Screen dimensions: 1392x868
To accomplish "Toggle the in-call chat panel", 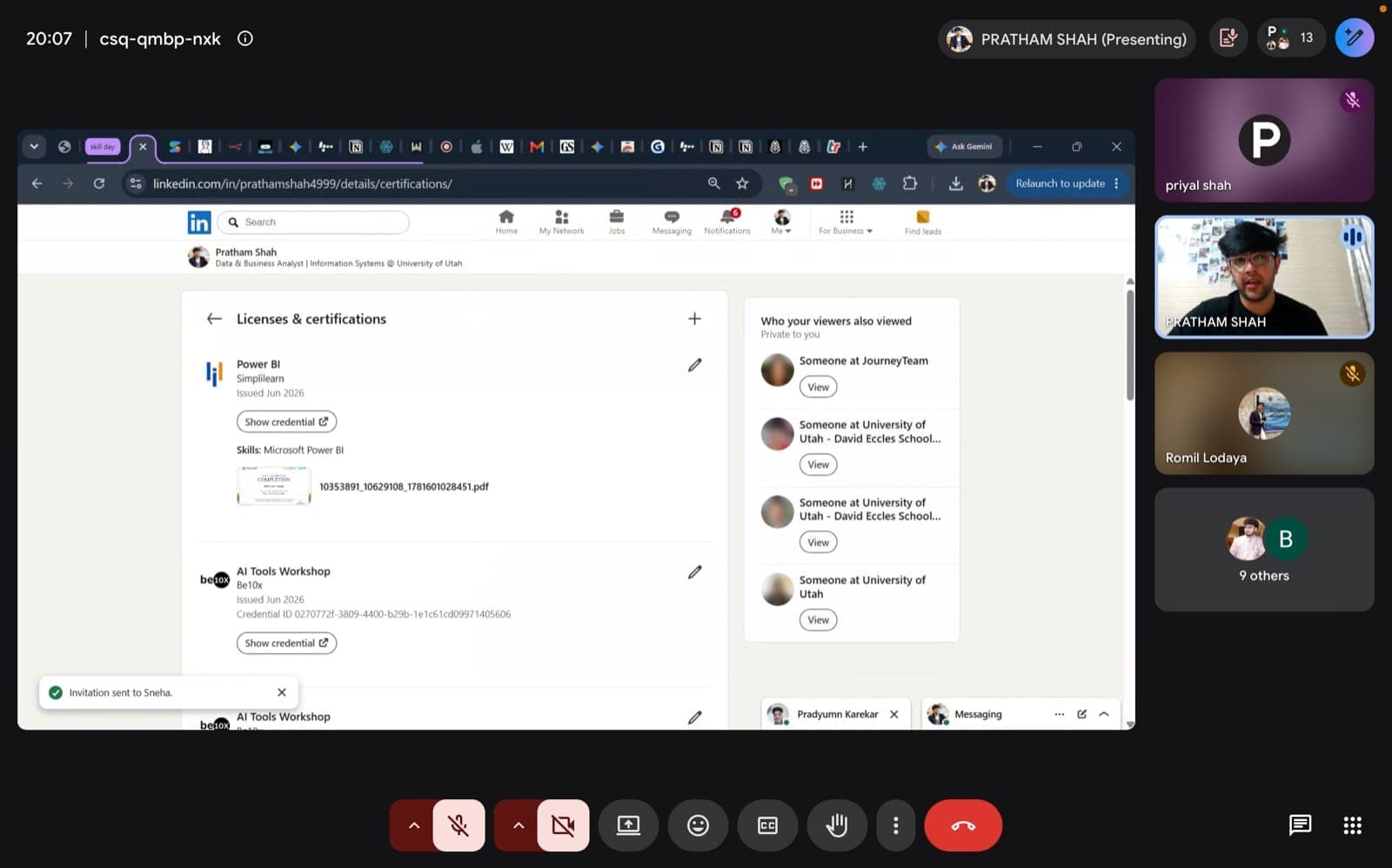I will coord(1300,825).
